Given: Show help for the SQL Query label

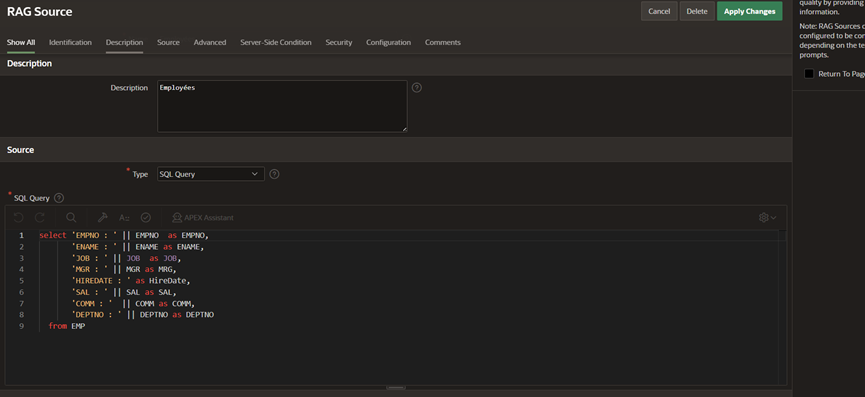Looking at the screenshot, I should (x=59, y=198).
